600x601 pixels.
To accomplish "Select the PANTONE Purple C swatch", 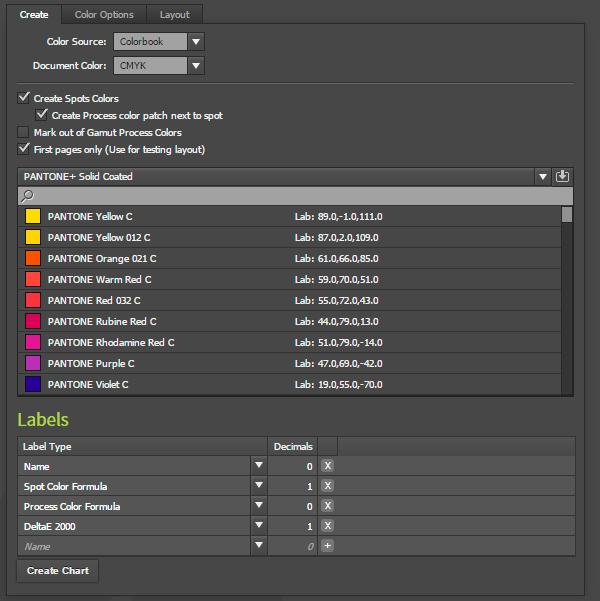I will (x=33, y=363).
